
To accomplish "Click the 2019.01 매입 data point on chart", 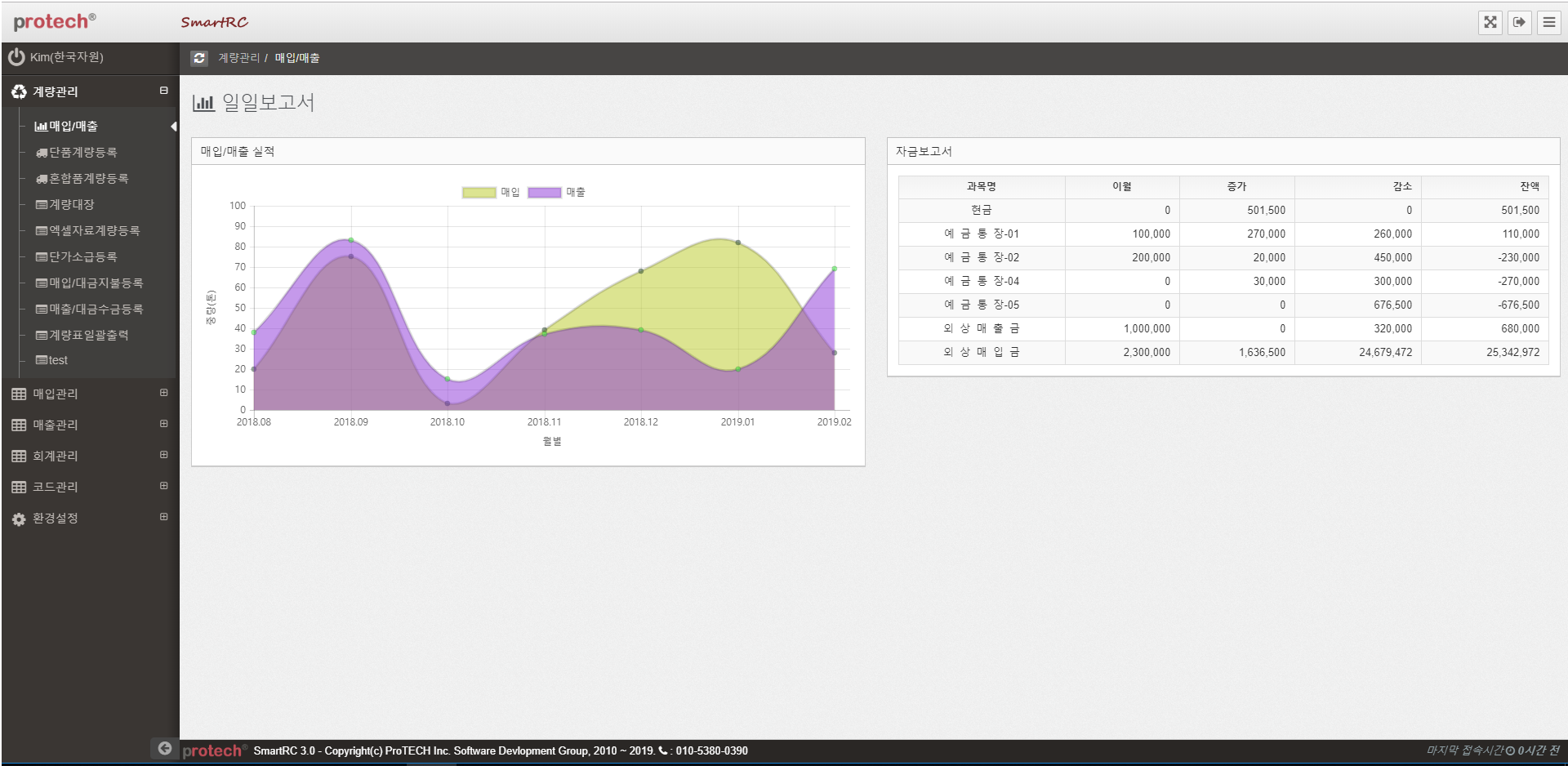I will click(x=738, y=243).
